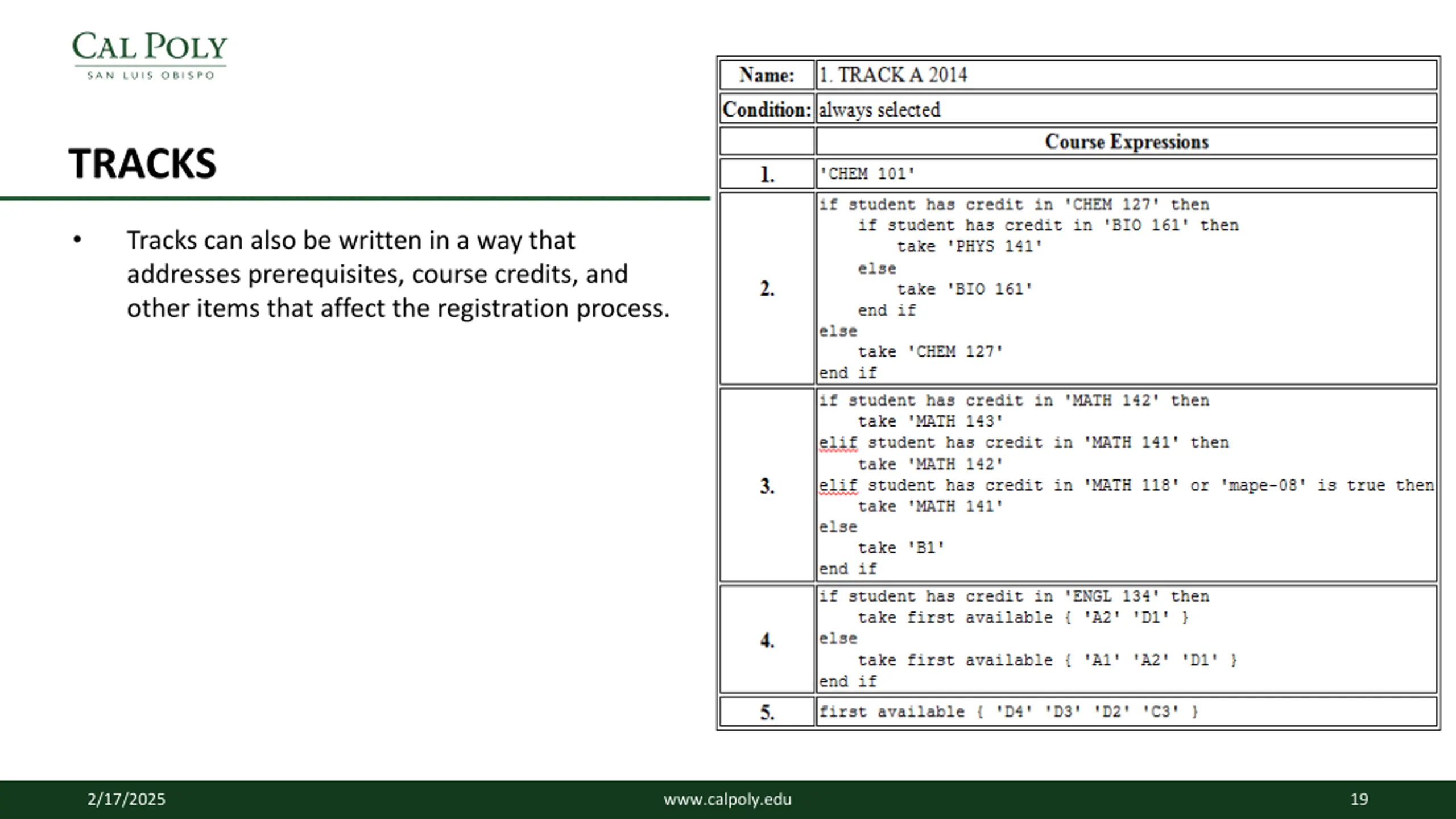Click the first available 'D4' 'D3' row
This screenshot has width=1456, height=819.
(x=1127, y=712)
